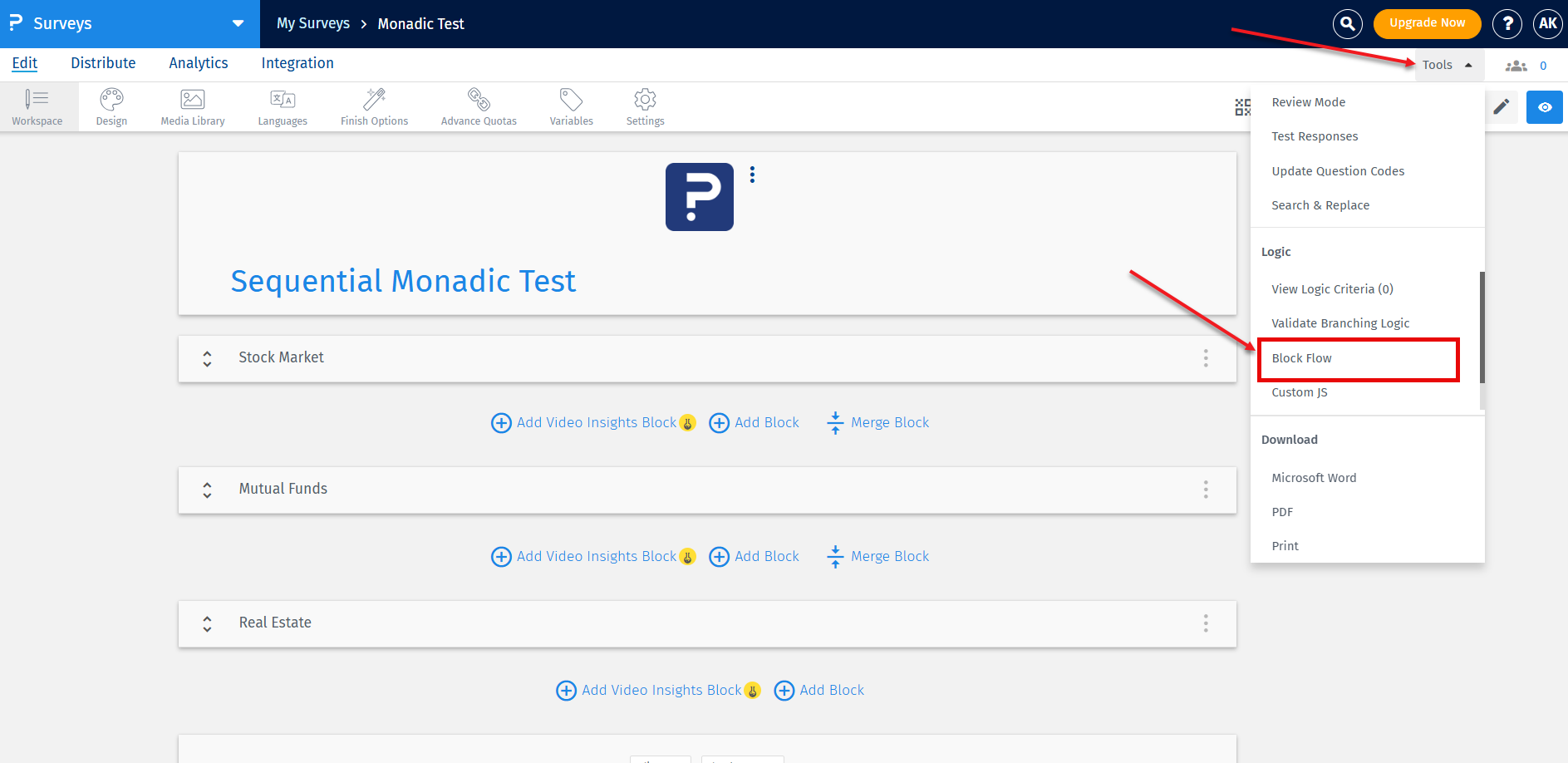
Task: Open the Design tool
Action: 111,107
